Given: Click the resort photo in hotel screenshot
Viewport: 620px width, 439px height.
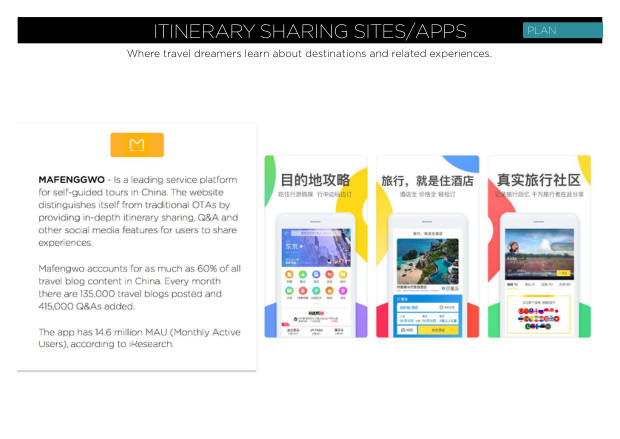Looking at the screenshot, I should pyautogui.click(x=427, y=261).
